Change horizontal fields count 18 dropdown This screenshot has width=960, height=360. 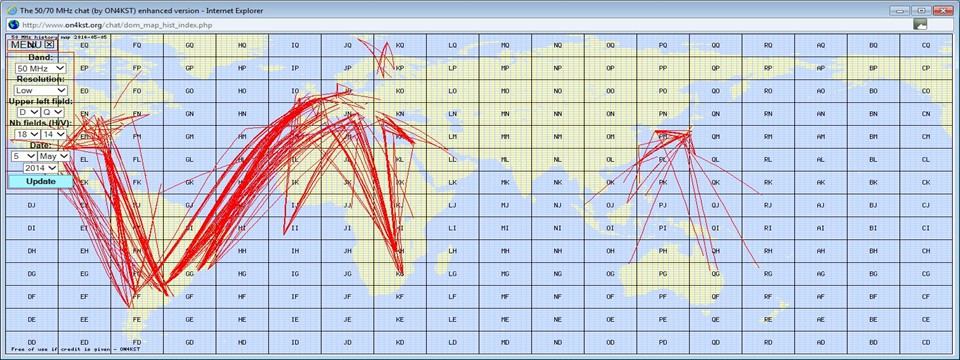(x=28, y=134)
